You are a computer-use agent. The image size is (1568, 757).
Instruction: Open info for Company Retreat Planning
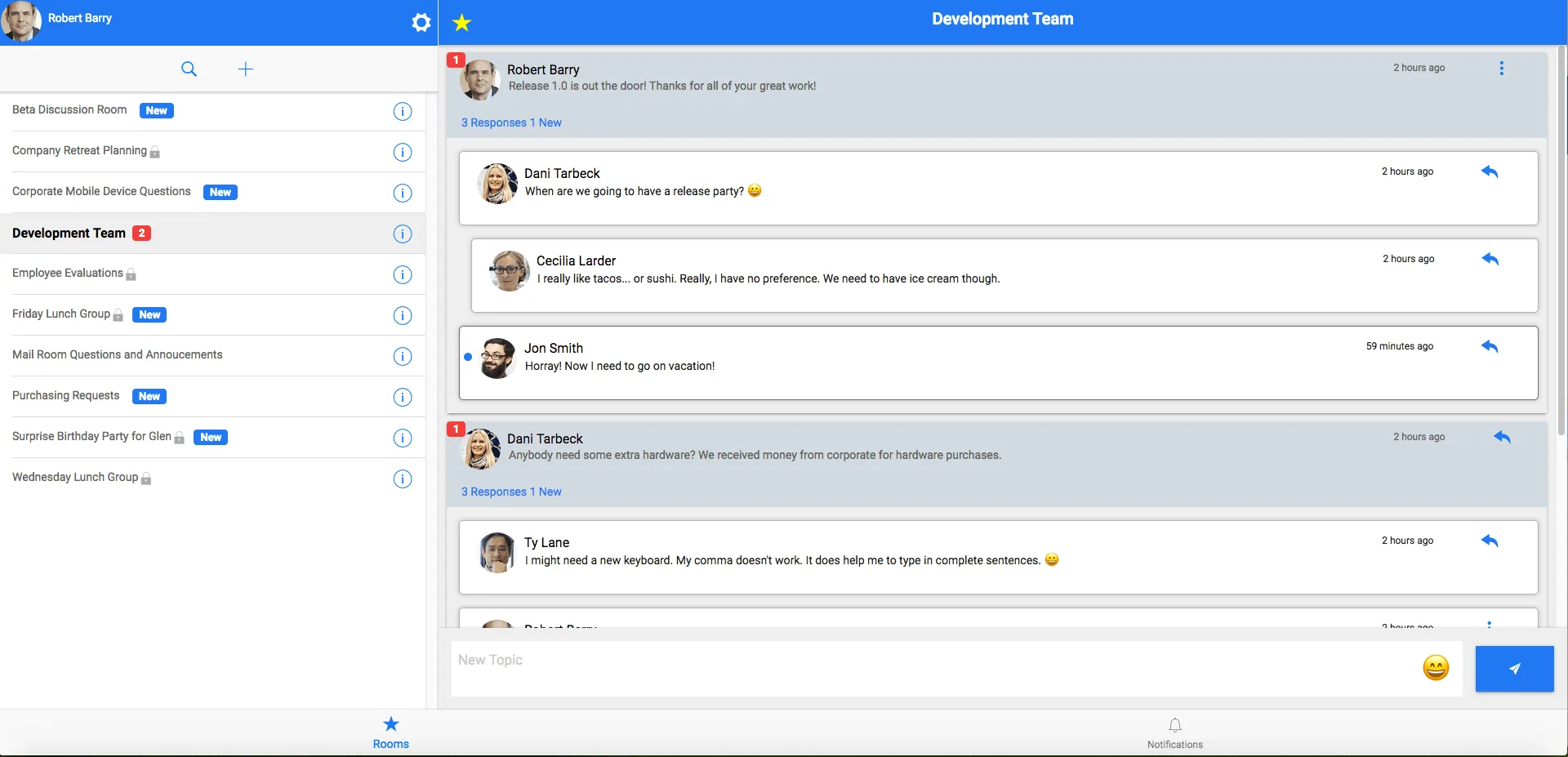(x=403, y=152)
